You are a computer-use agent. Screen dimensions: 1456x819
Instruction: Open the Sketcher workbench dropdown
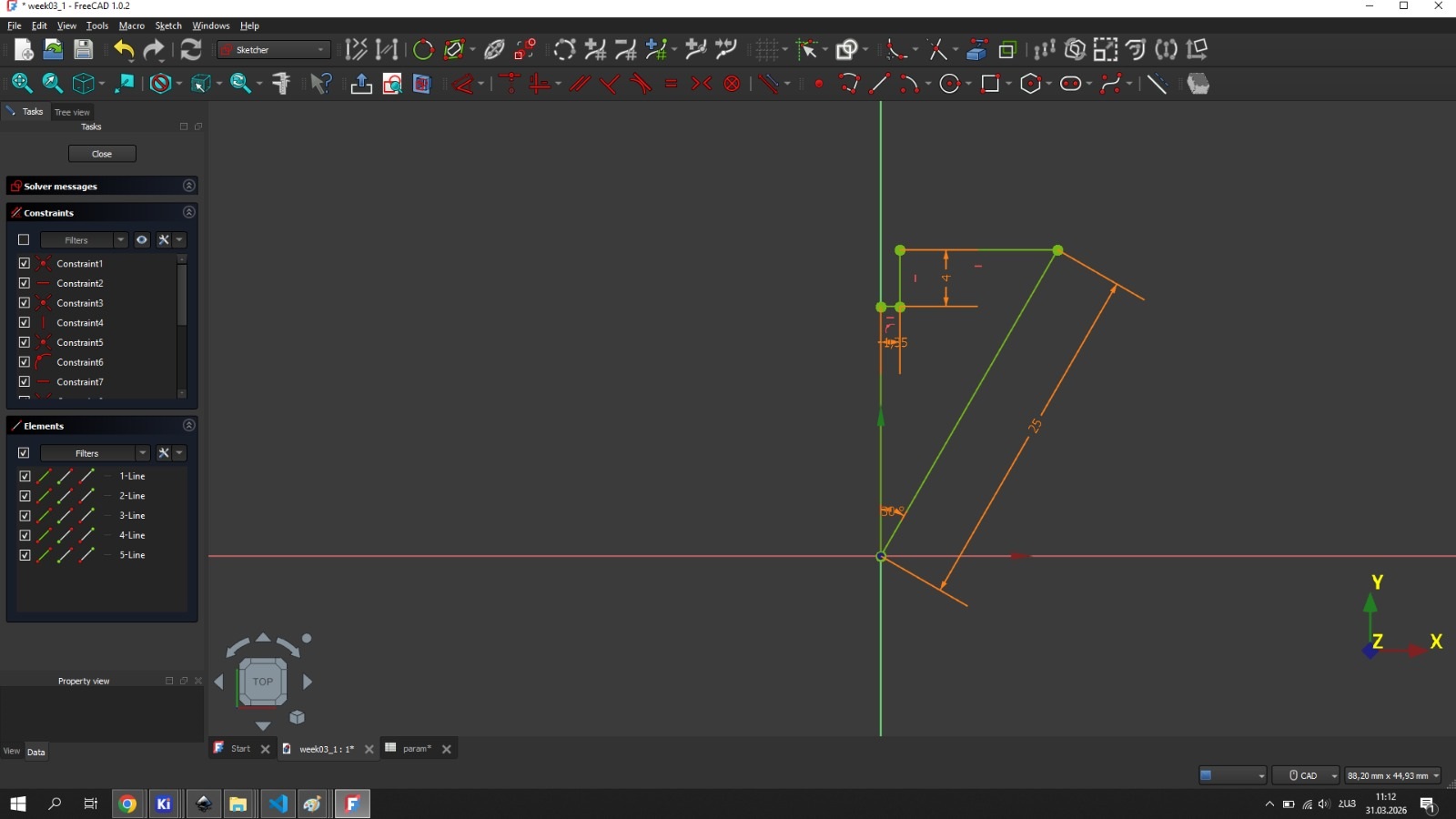tap(274, 50)
